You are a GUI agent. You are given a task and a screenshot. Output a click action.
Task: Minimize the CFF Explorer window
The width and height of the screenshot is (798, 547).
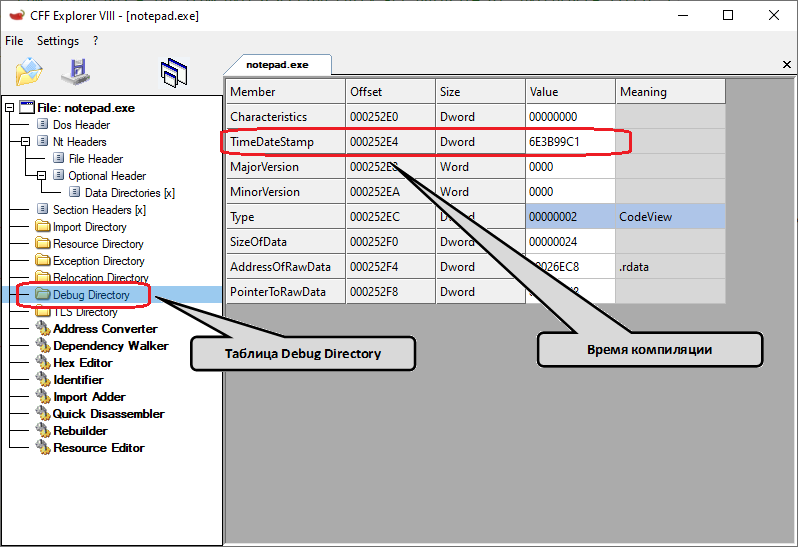coord(683,15)
